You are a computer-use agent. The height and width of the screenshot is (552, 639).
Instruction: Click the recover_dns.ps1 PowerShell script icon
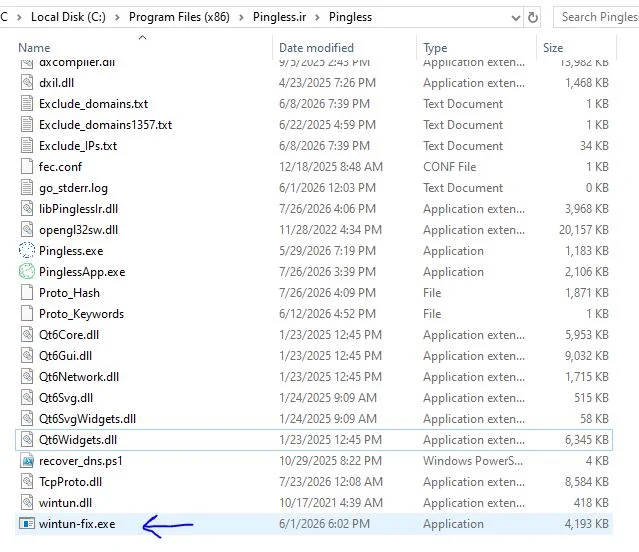[x=27, y=461]
